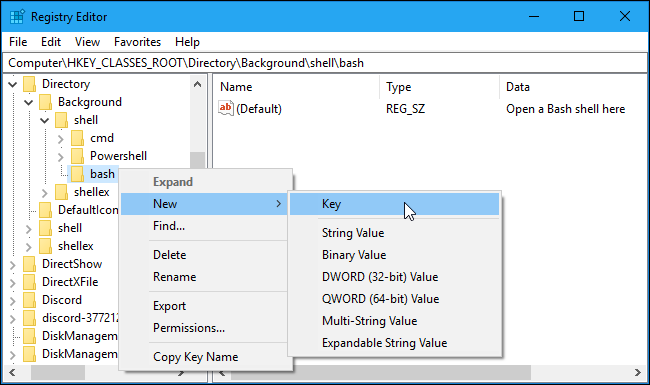Click the Powershell folder icon
This screenshot has height=385, width=650.
(77, 156)
